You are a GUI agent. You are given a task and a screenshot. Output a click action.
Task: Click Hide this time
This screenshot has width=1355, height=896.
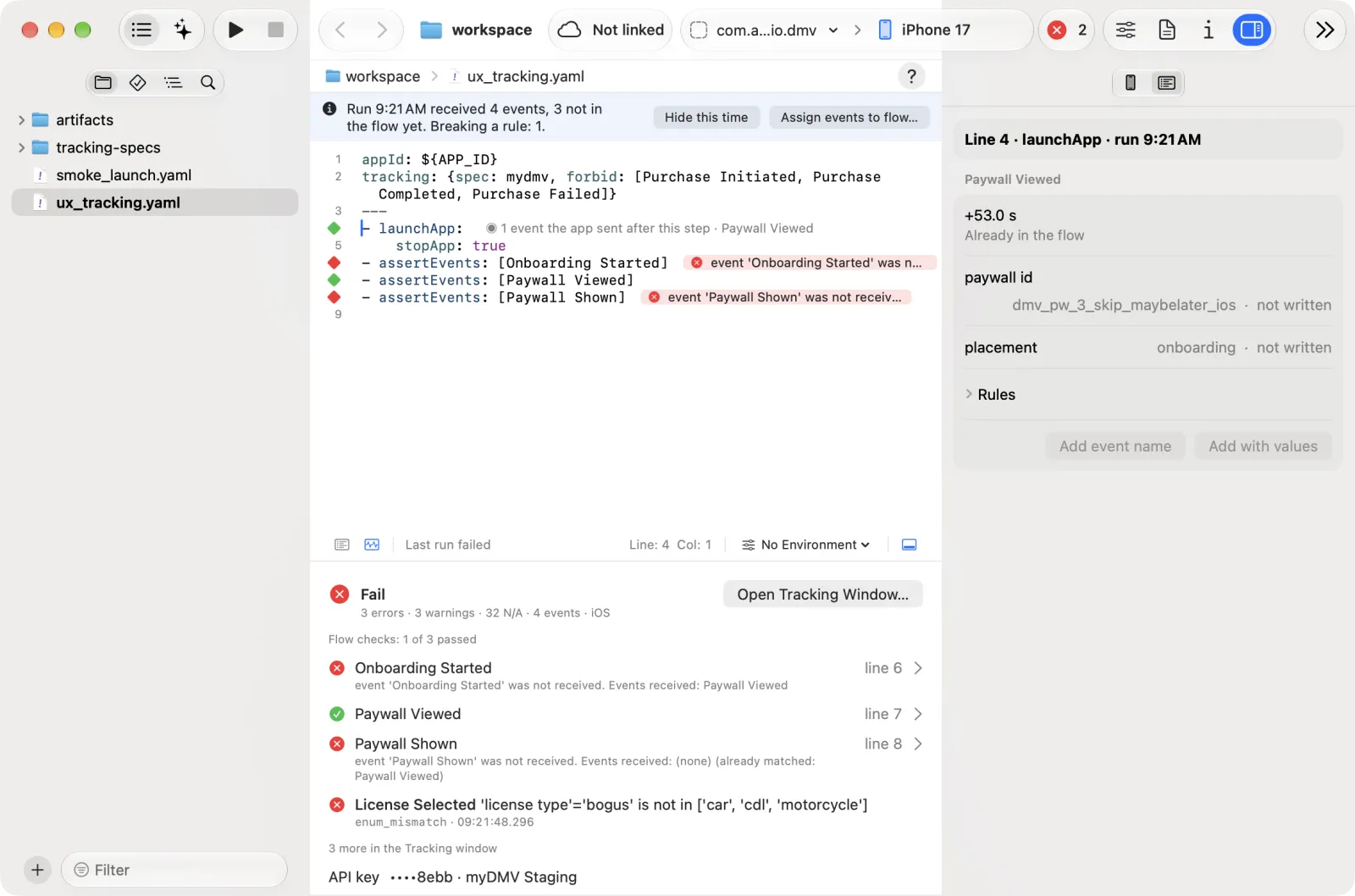coord(706,118)
